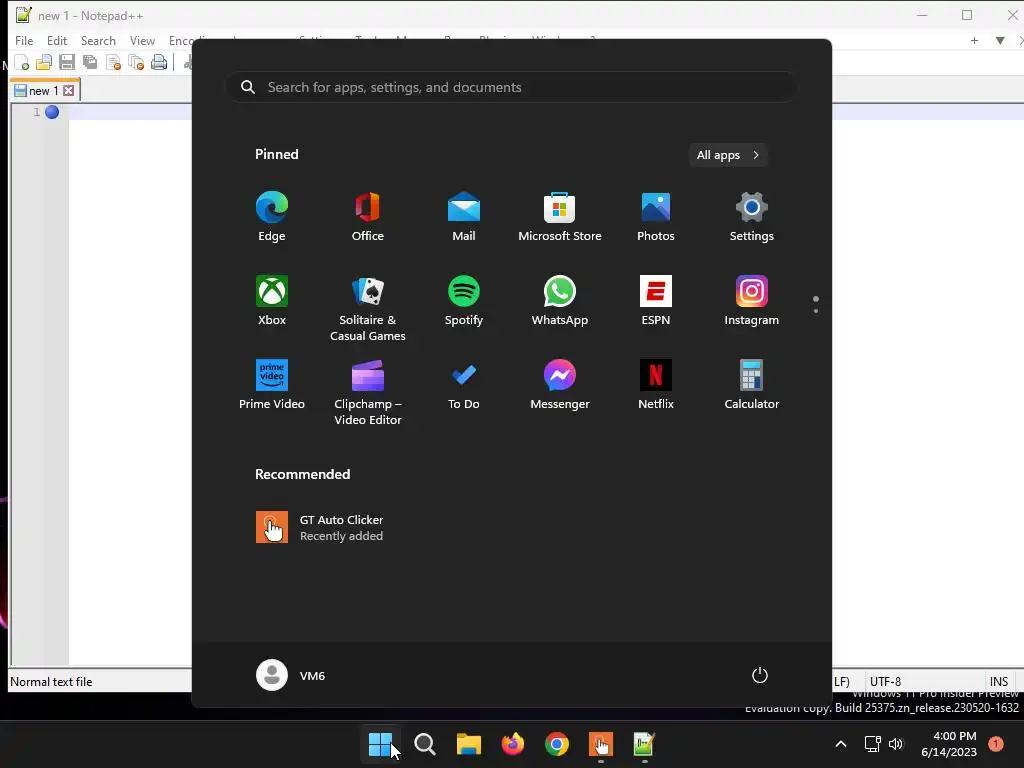Click Print icon in Notepad++ toolbar
The height and width of the screenshot is (768, 1024).
click(x=159, y=62)
